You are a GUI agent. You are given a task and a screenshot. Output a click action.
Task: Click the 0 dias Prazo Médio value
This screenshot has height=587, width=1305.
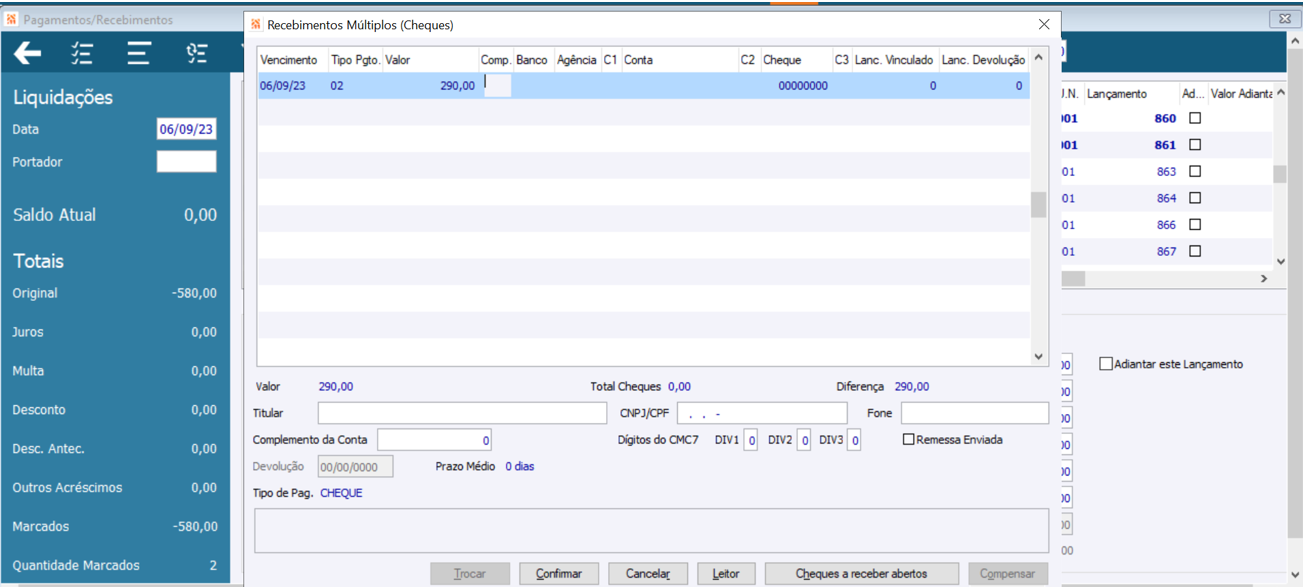click(x=520, y=467)
